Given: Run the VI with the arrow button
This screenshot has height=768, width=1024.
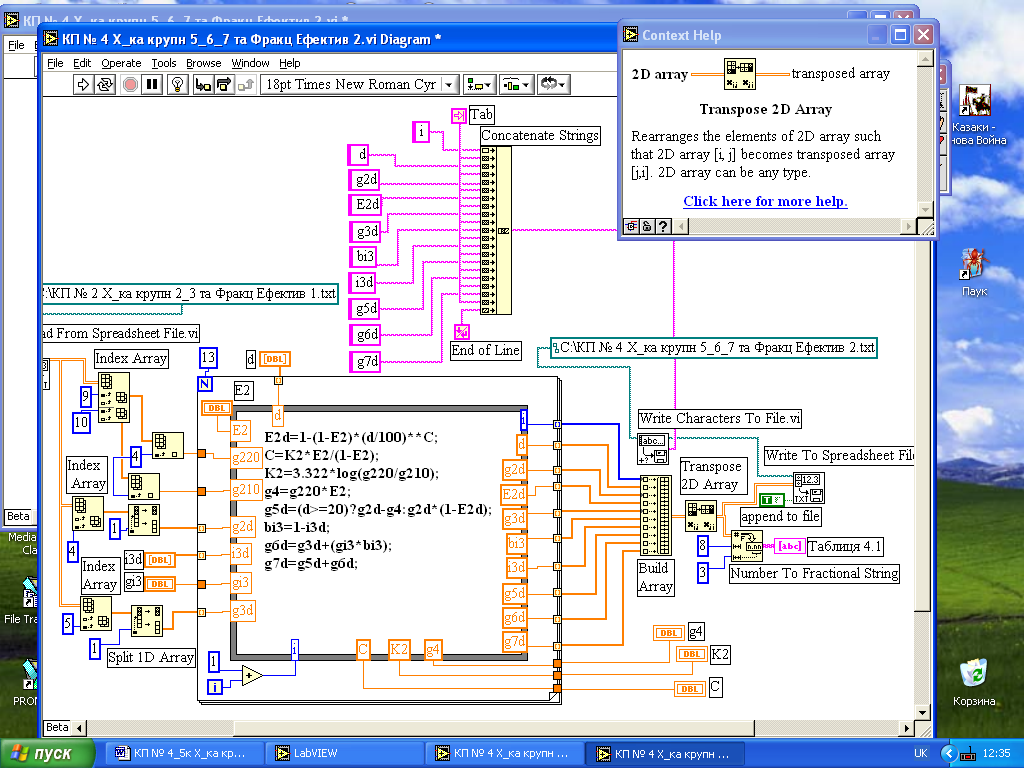Looking at the screenshot, I should click(x=82, y=84).
